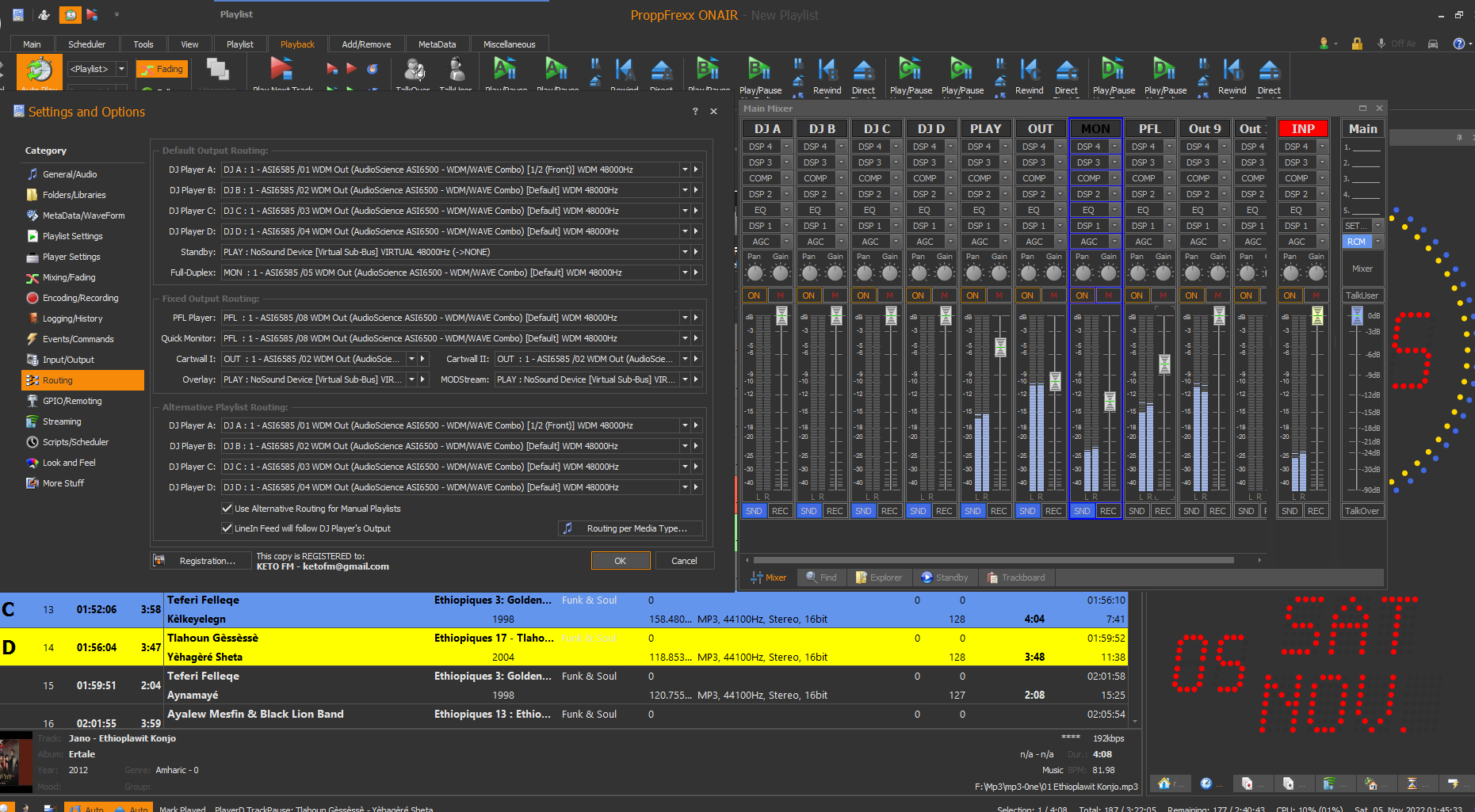
Task: Open the PFL Player output device dropdown
Action: tap(684, 318)
